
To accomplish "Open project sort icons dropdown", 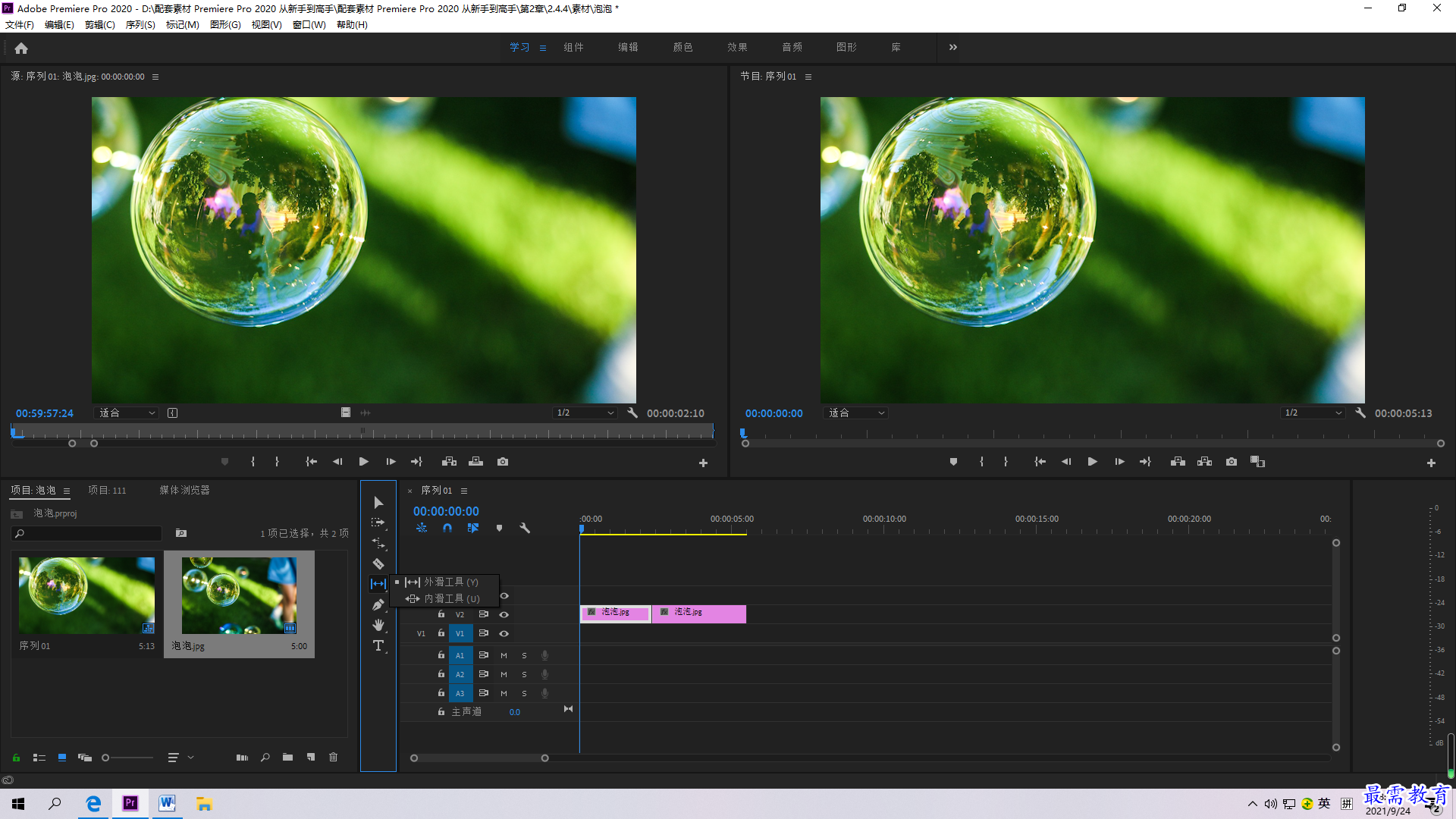I will tap(180, 758).
